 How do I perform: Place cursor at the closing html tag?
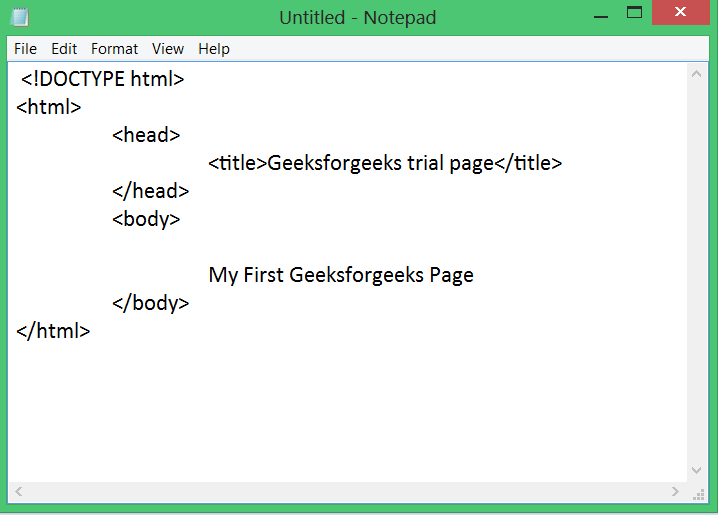[x=53, y=331]
